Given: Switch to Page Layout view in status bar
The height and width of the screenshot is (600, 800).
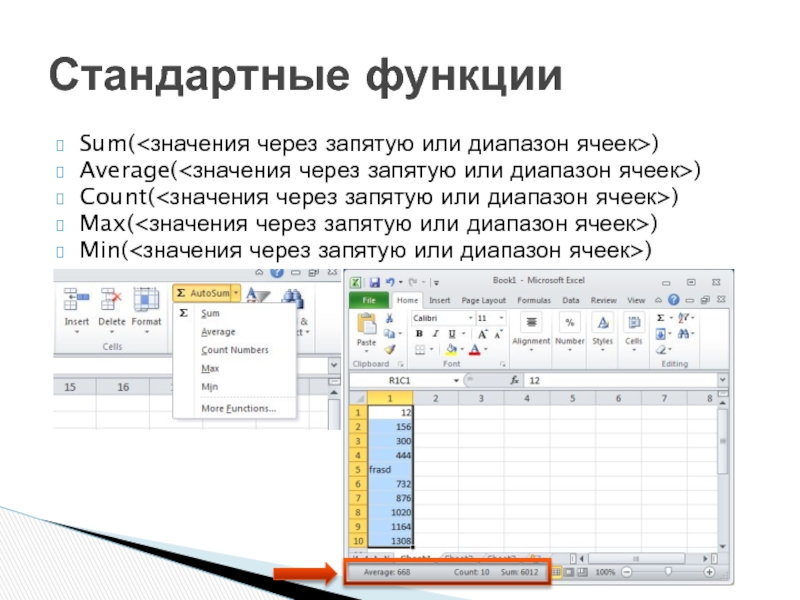Looking at the screenshot, I should (x=568, y=572).
